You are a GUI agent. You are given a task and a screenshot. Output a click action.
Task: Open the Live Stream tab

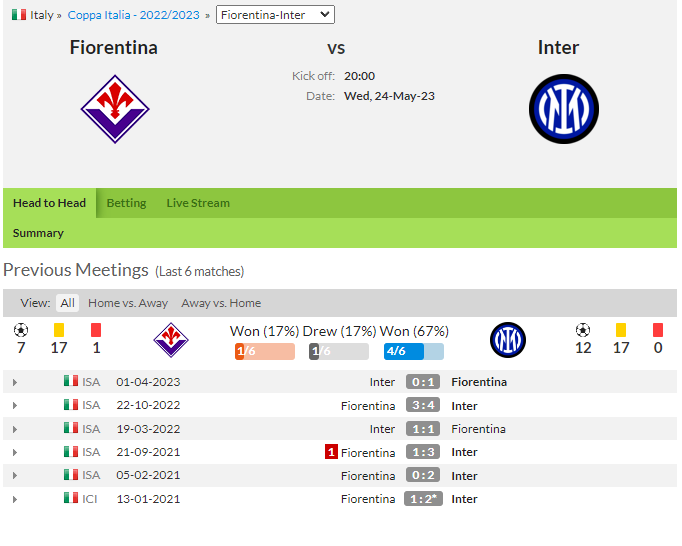(198, 203)
